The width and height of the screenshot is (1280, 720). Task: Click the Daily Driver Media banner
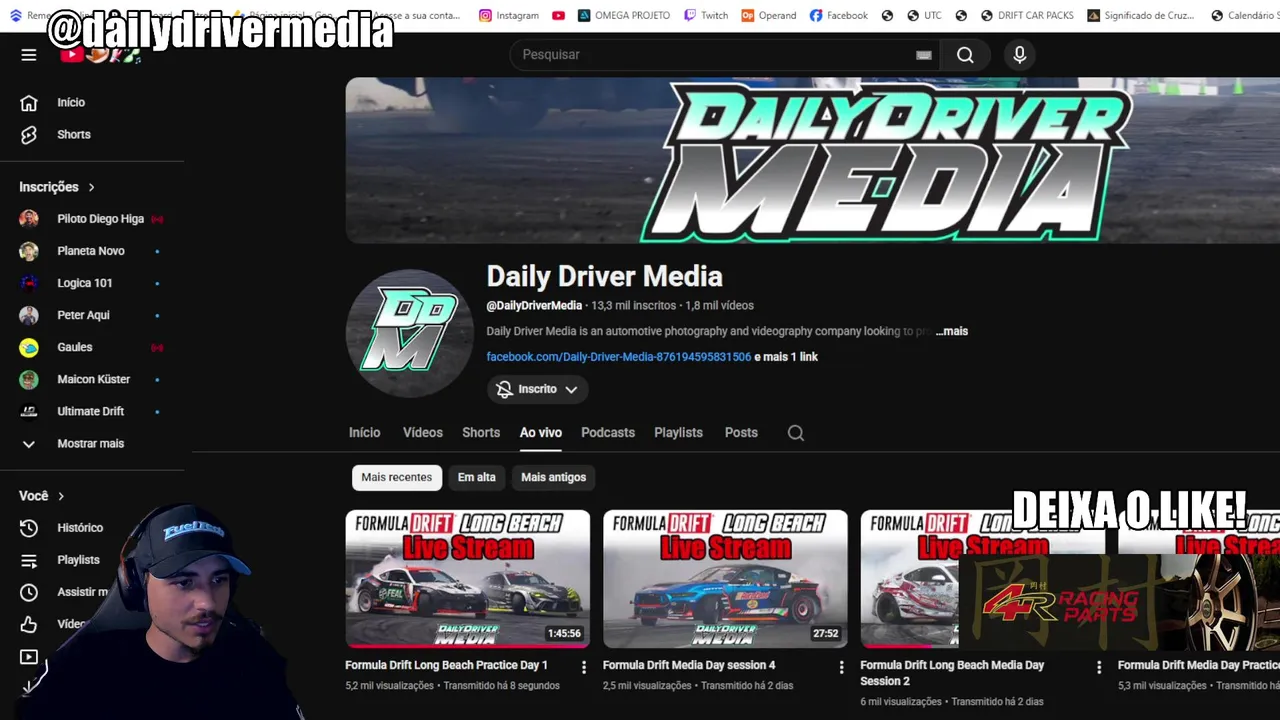pos(812,160)
